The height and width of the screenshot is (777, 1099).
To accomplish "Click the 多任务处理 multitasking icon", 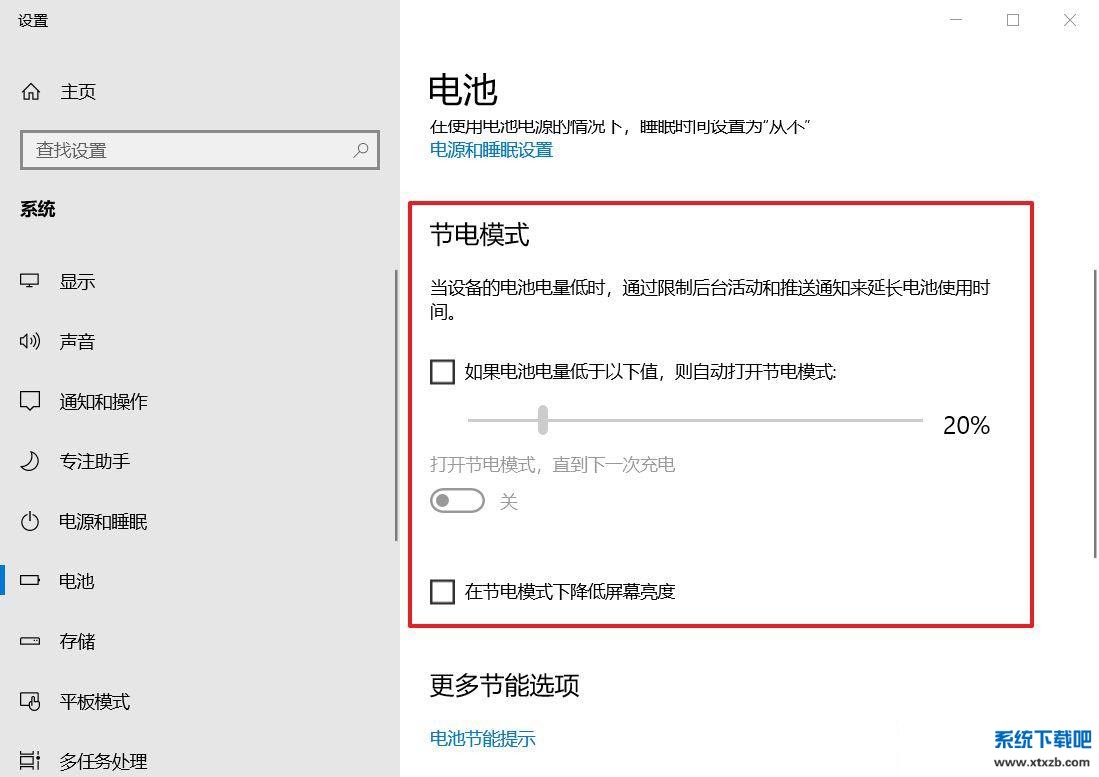I will pos(30,761).
